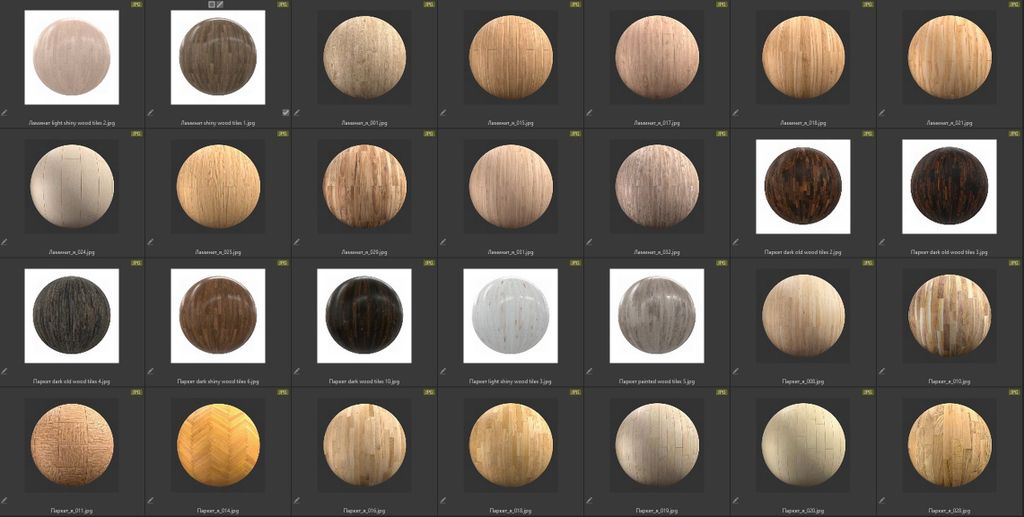Click the small square icon above Ламинат shiny wood tiles 1
This screenshot has width=1024, height=517.
point(211,5)
